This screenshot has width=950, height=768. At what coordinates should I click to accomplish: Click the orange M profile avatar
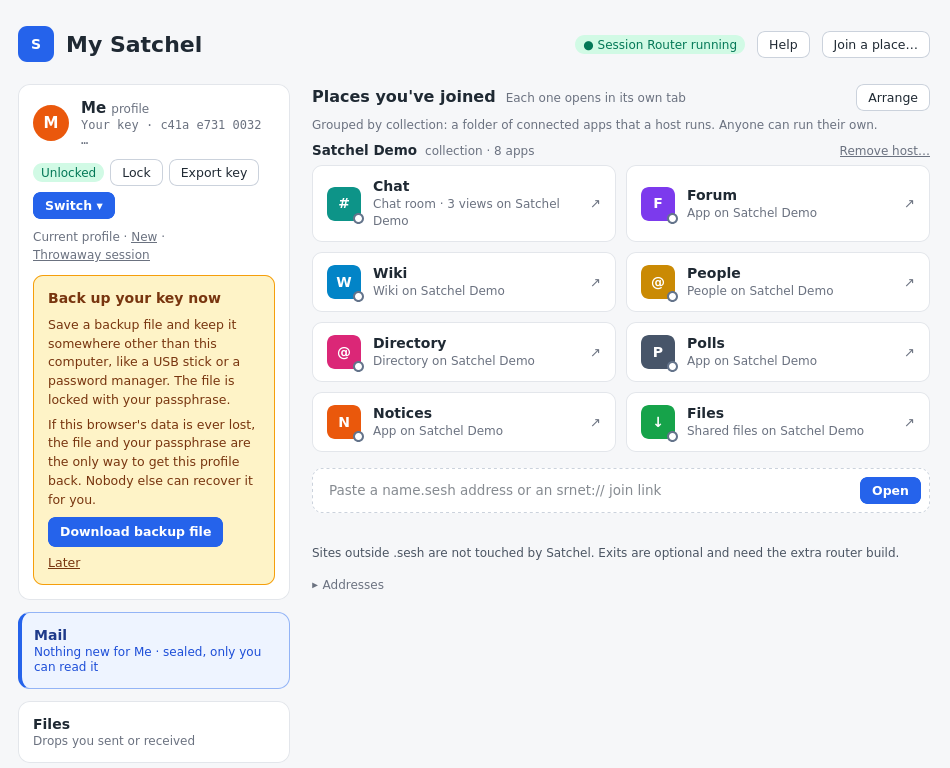tap(51, 123)
